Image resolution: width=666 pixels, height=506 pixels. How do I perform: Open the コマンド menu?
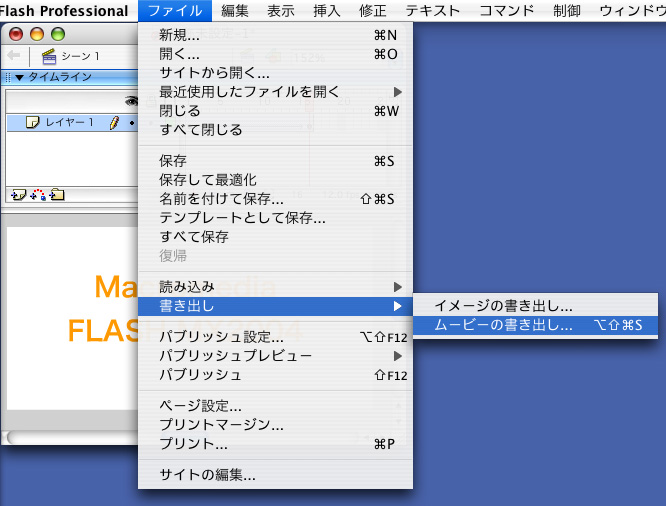tap(506, 11)
